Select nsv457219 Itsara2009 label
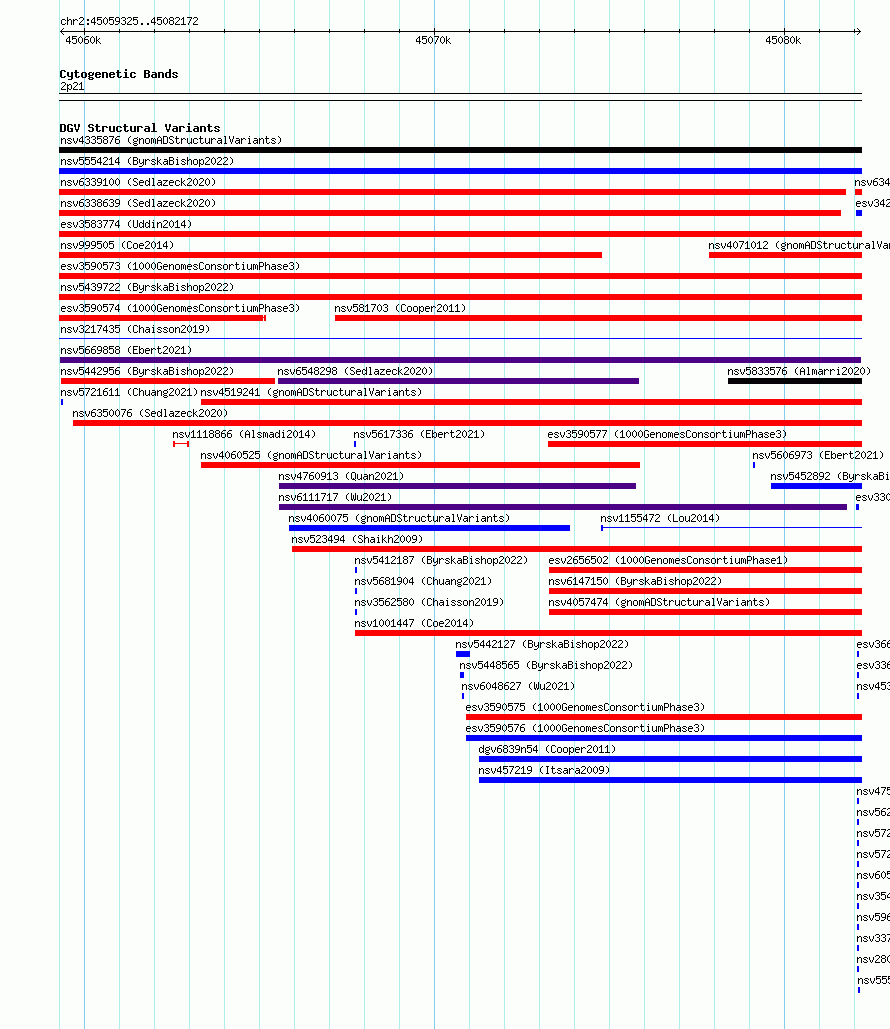This screenshot has width=890, height=1029. (x=544, y=770)
